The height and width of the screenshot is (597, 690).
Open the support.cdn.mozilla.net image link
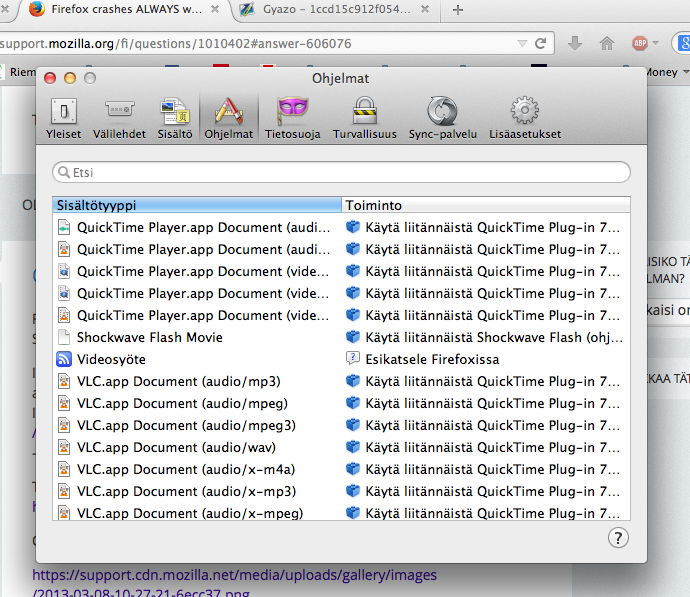[x=235, y=583]
